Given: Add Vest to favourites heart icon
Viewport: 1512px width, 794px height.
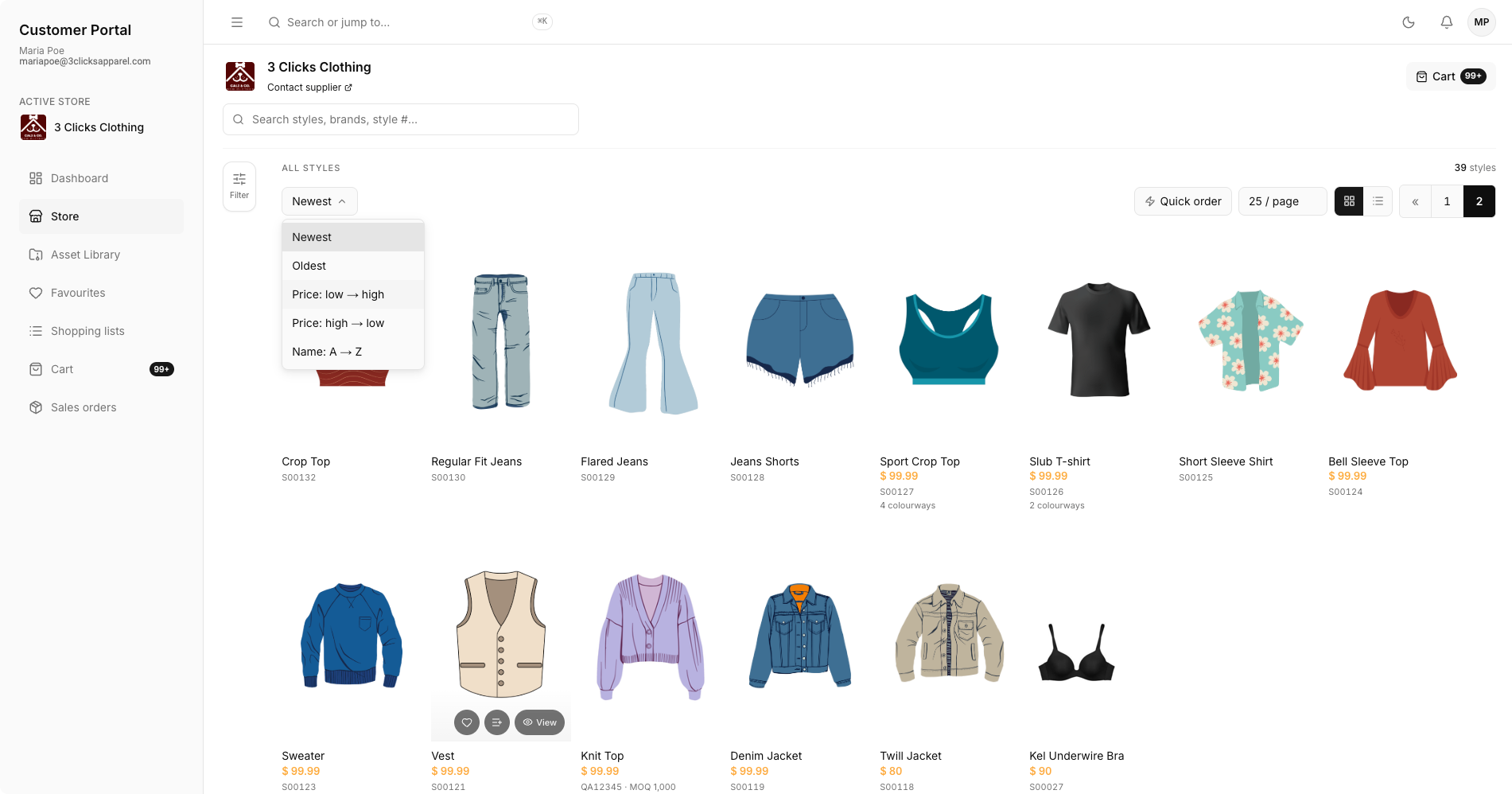Looking at the screenshot, I should click(467, 722).
